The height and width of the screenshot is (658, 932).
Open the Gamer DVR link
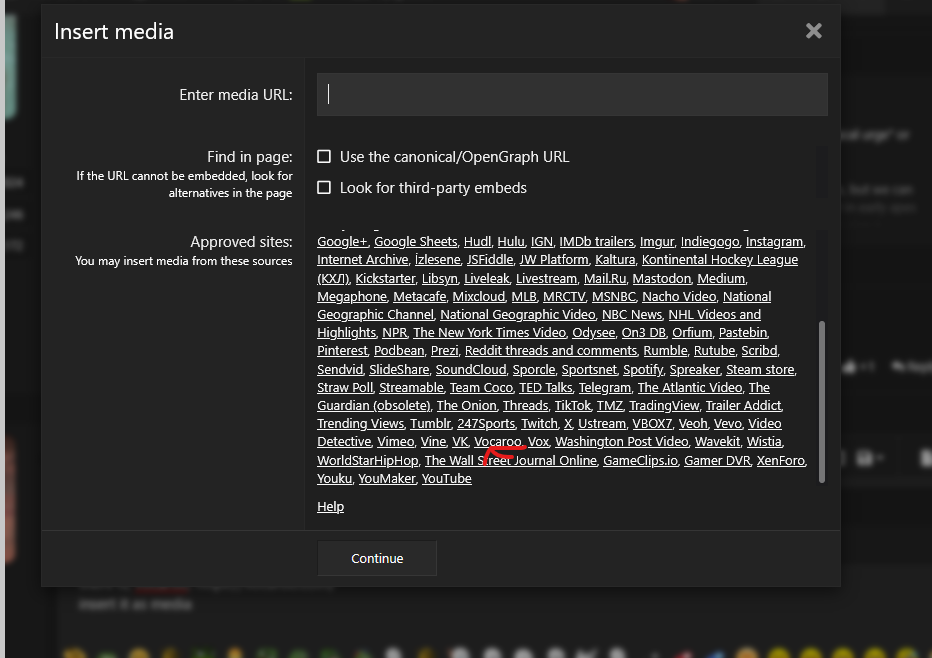click(x=717, y=461)
